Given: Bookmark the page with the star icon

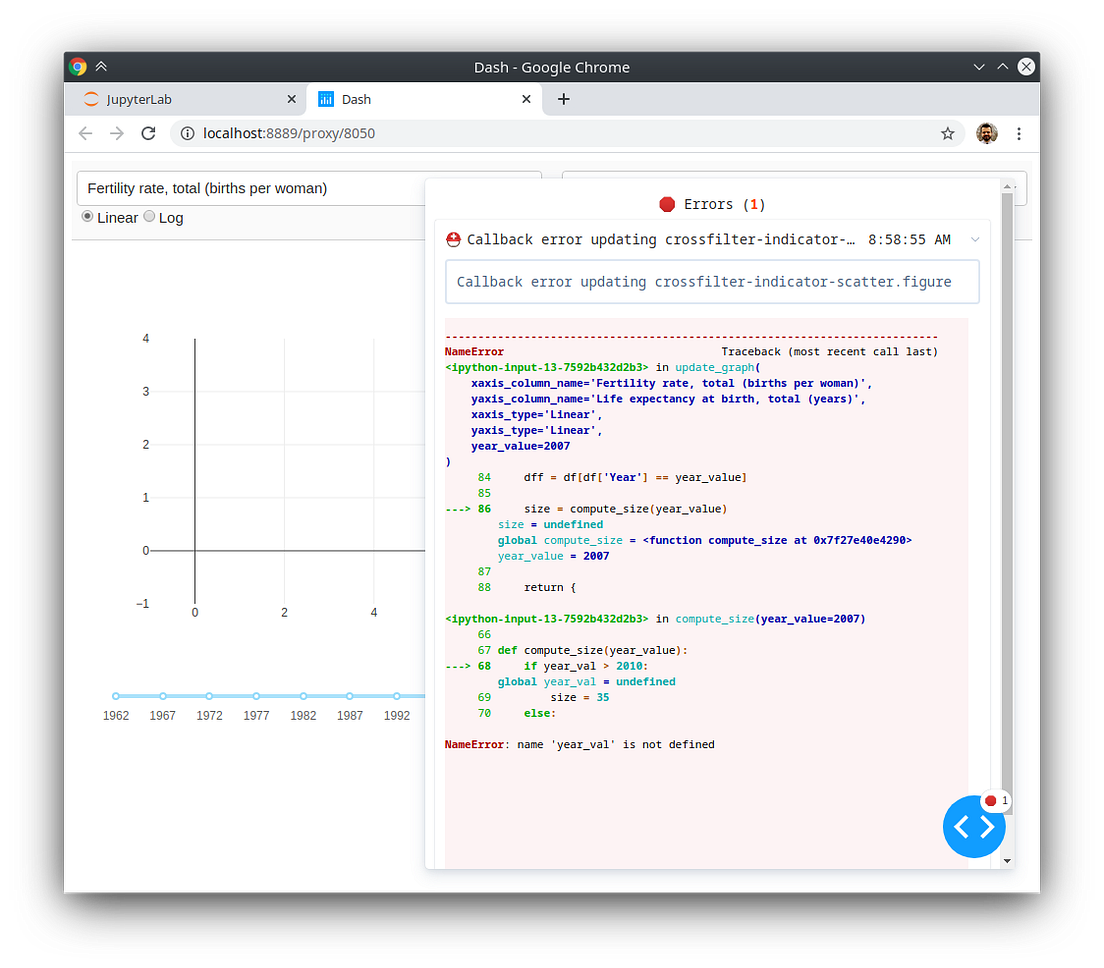Looking at the screenshot, I should click(947, 132).
